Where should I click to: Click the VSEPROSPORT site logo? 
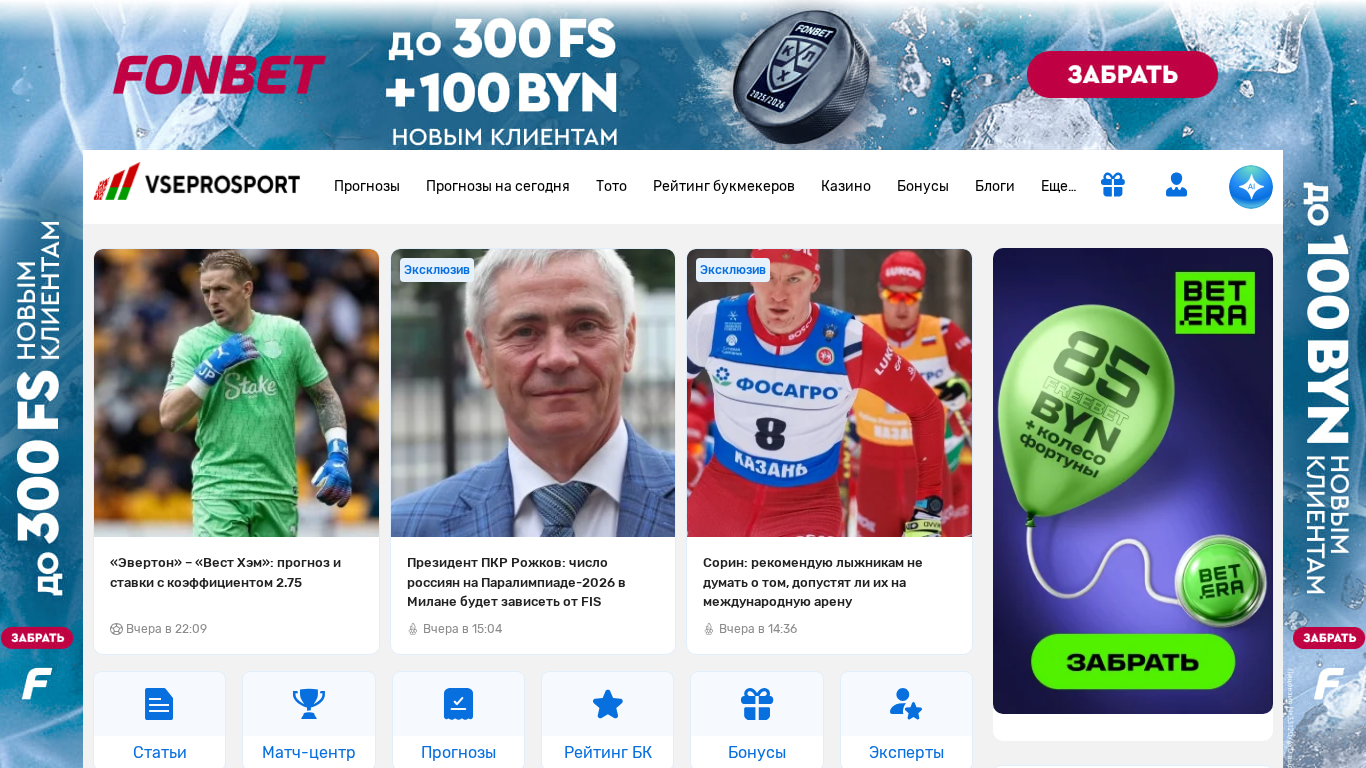coord(197,184)
